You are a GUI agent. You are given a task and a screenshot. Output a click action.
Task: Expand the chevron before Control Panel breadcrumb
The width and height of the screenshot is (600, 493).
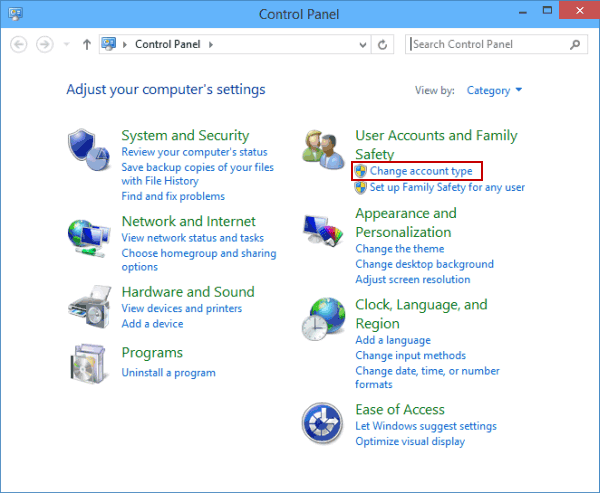click(x=125, y=44)
